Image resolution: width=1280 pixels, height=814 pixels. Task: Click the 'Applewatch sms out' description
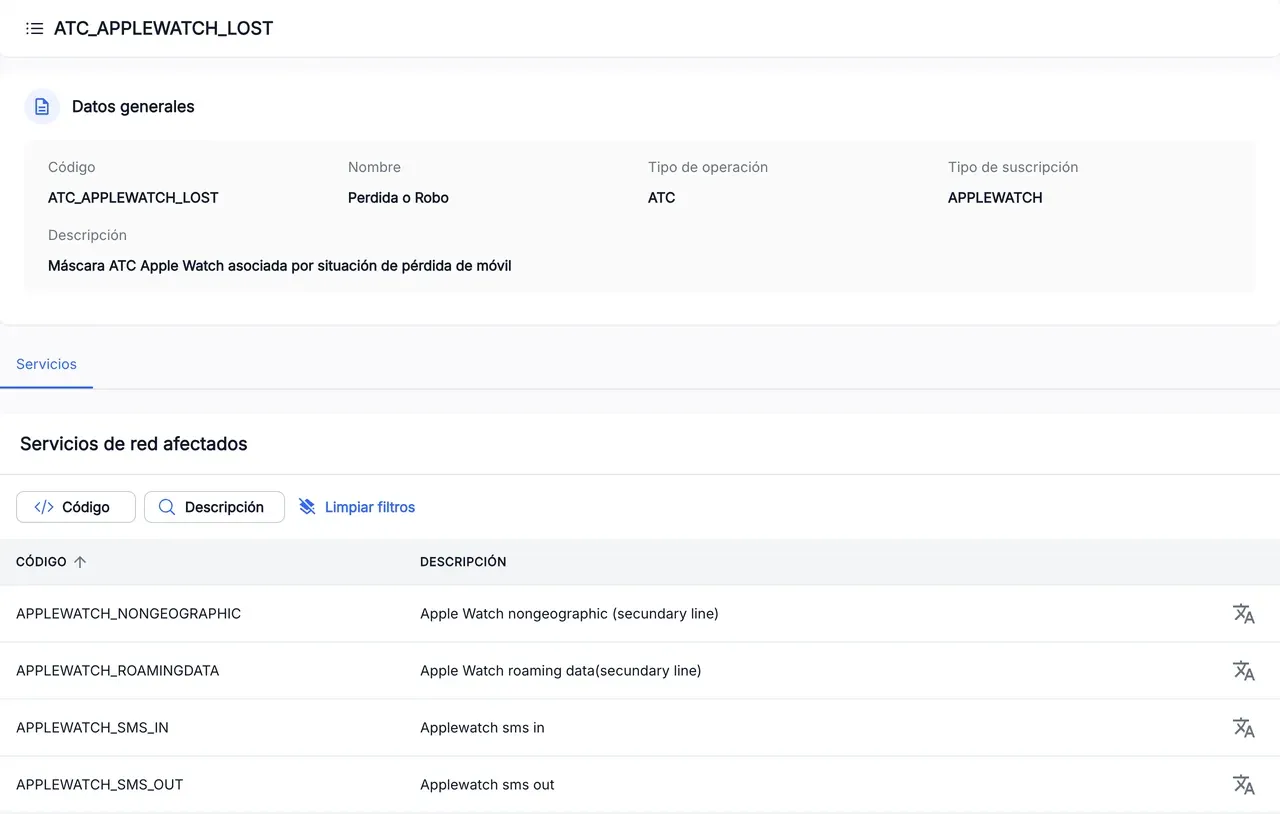click(x=487, y=785)
